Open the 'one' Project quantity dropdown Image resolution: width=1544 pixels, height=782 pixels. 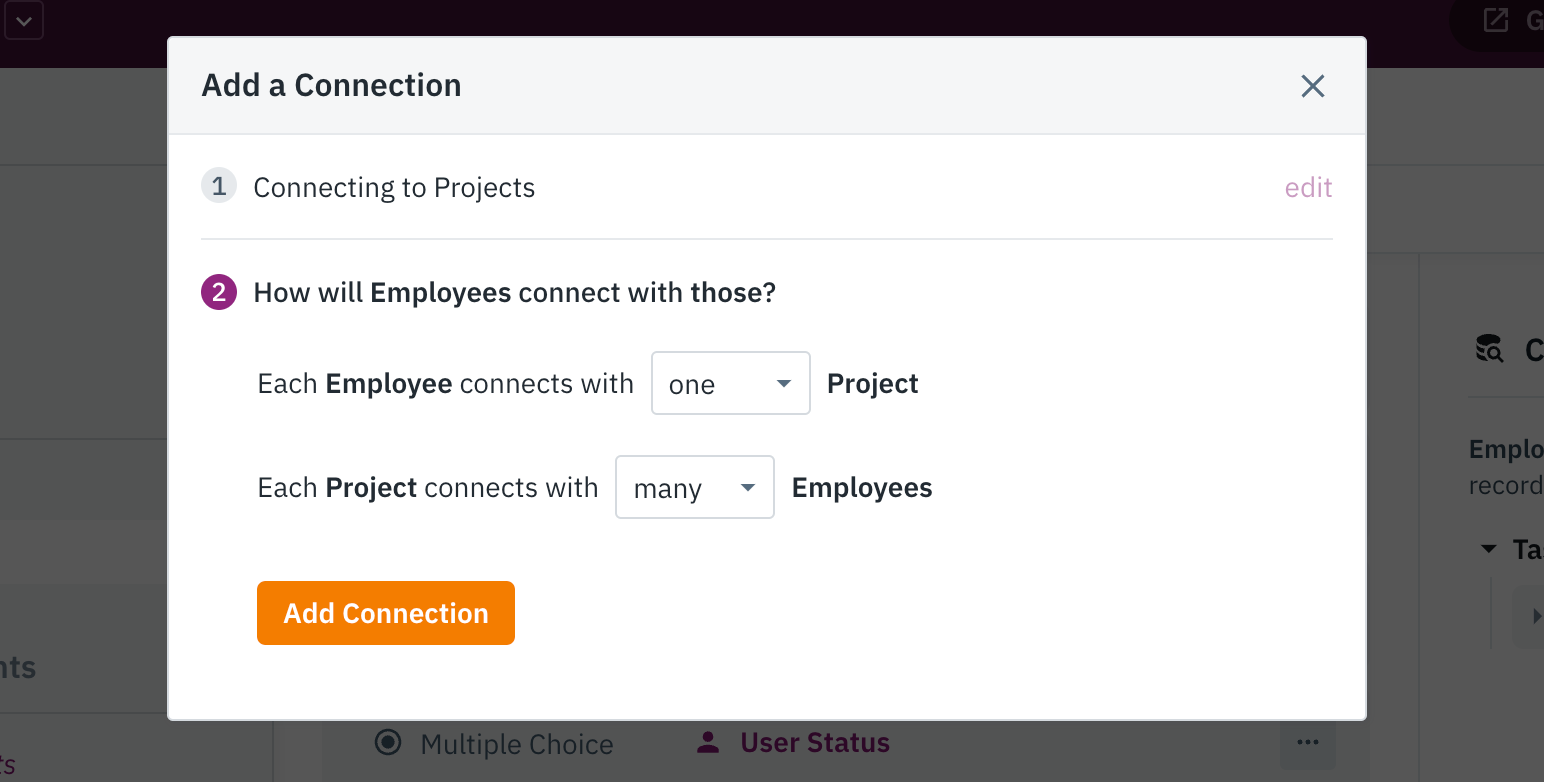(730, 383)
